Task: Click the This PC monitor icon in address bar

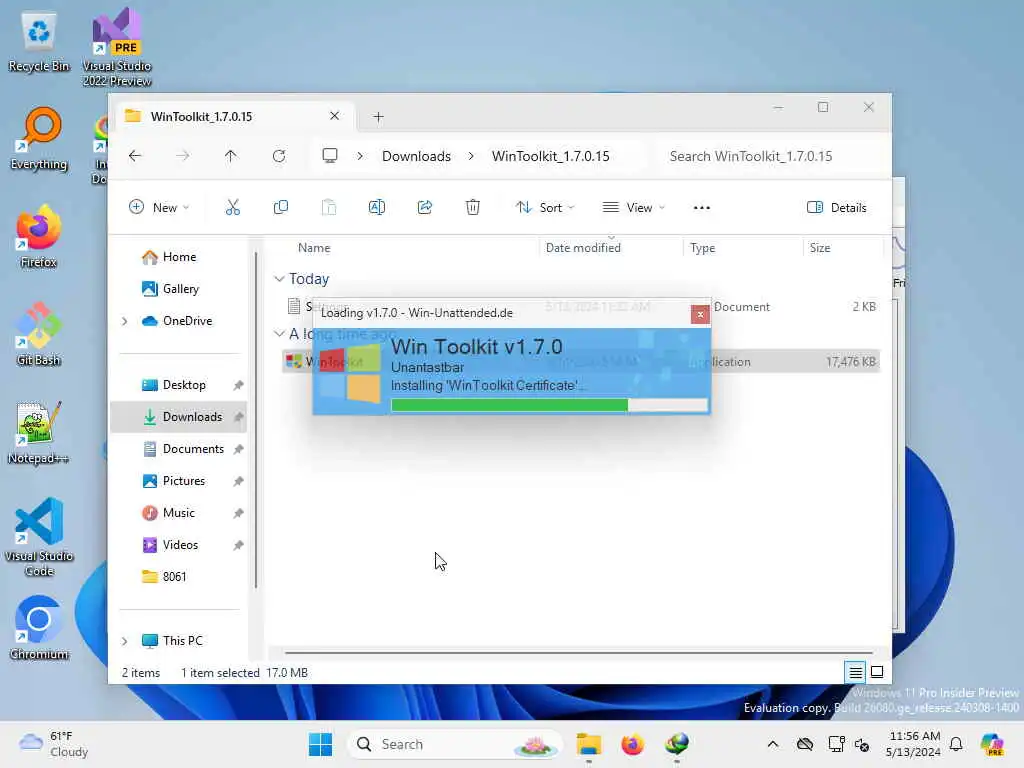Action: pos(330,155)
